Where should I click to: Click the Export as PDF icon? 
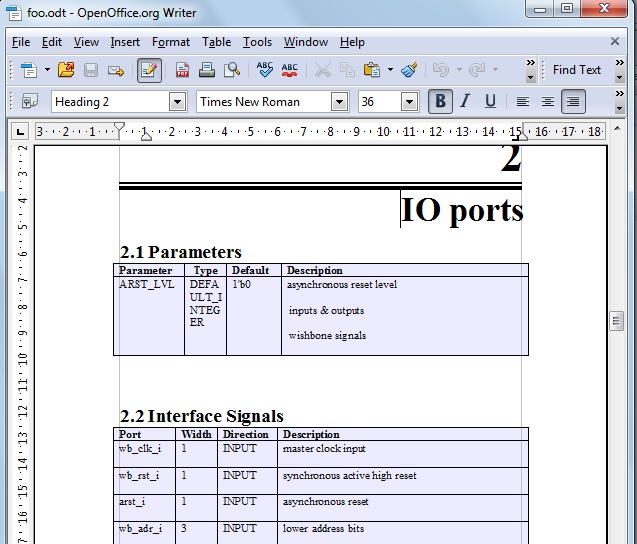183,70
